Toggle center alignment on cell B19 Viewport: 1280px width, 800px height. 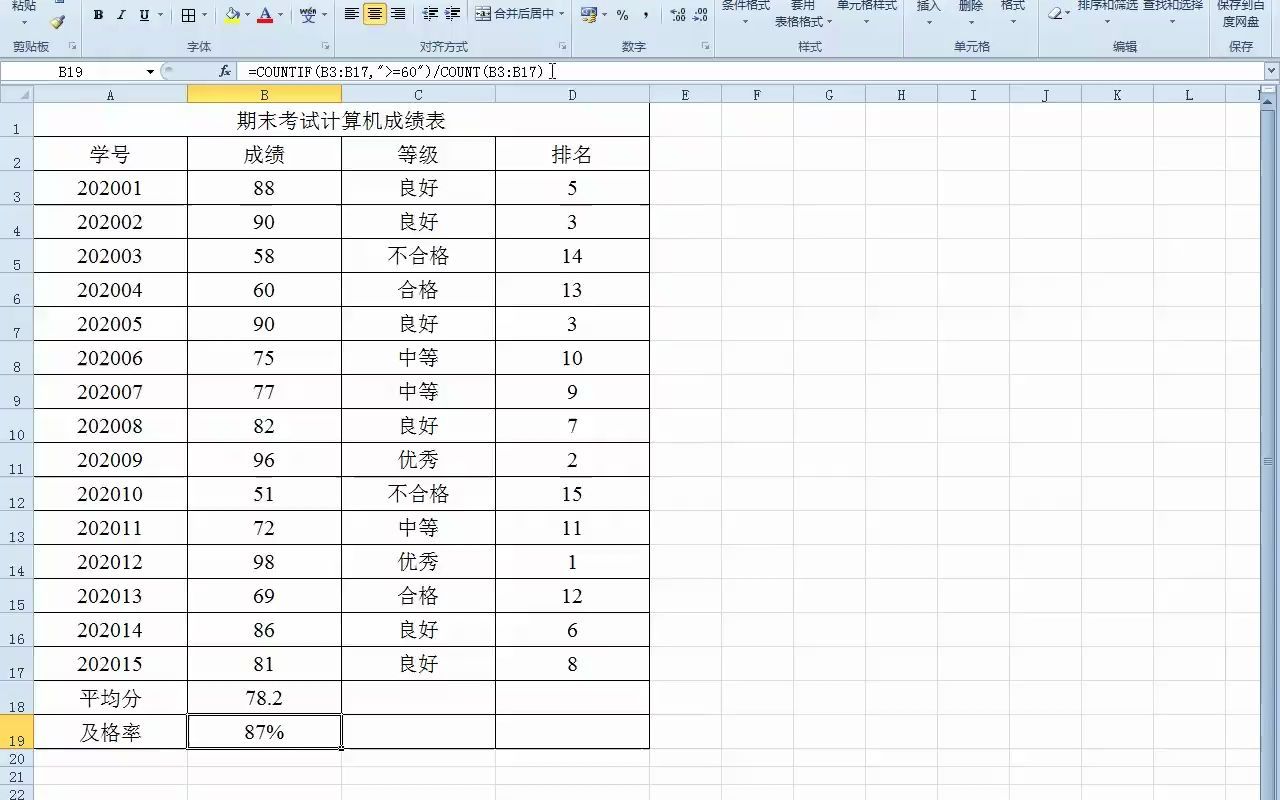point(374,15)
